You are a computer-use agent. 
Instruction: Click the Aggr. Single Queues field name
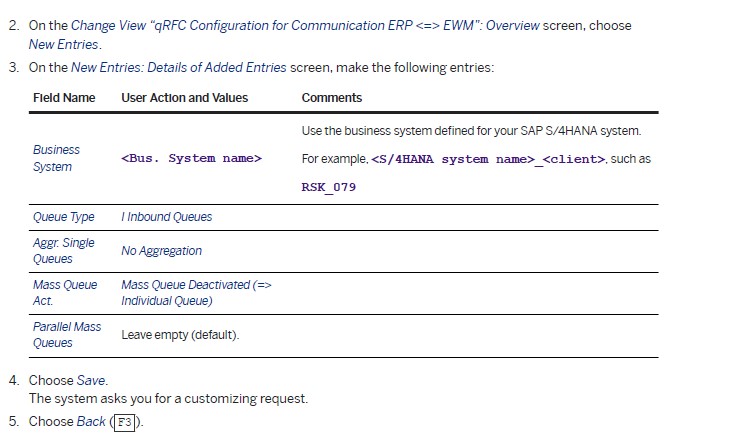coord(64,251)
